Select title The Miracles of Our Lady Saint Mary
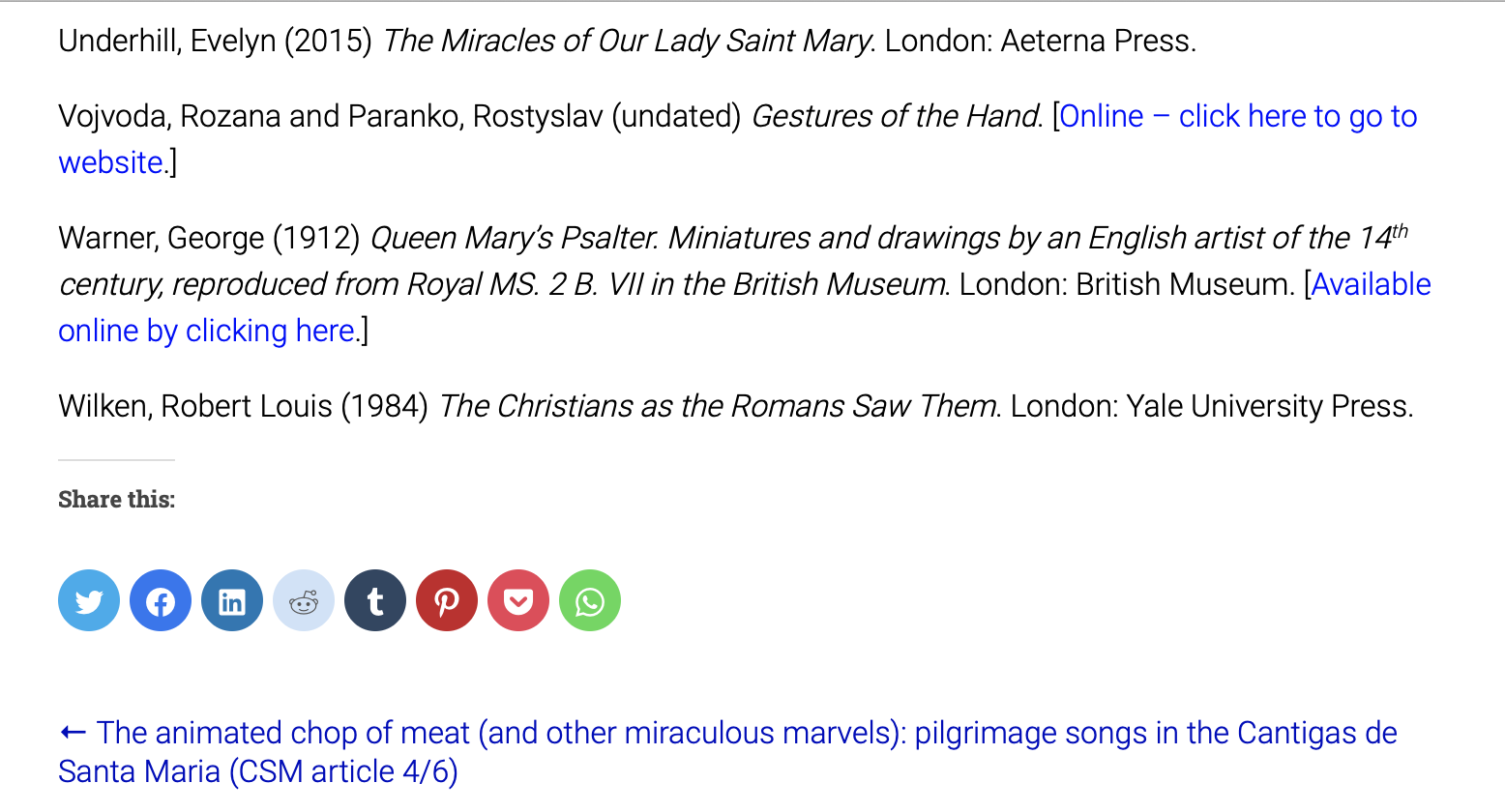The width and height of the screenshot is (1505, 812). [x=629, y=41]
